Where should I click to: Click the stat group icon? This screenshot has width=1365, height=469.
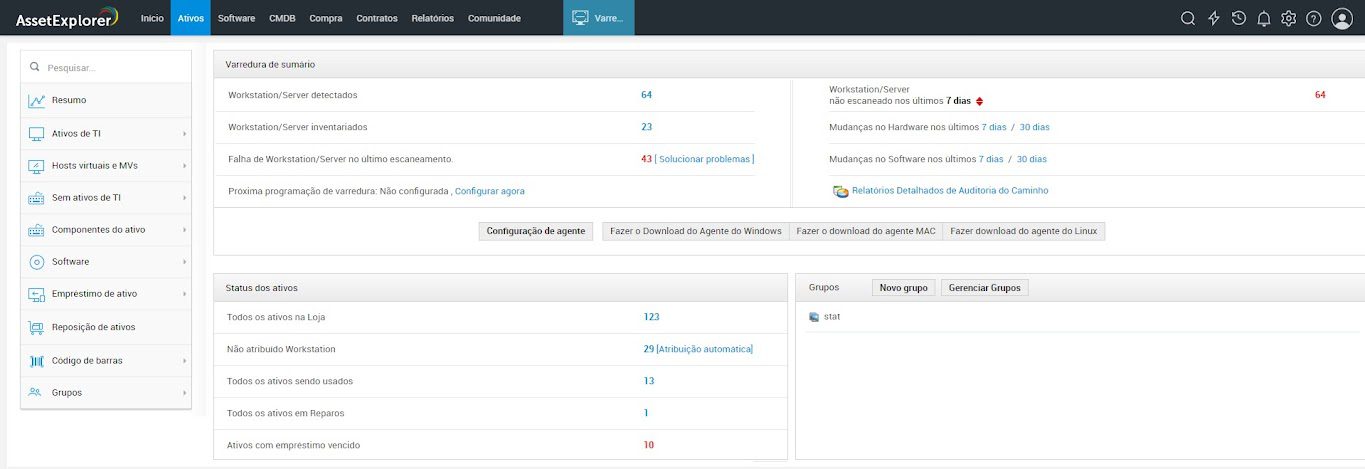814,317
